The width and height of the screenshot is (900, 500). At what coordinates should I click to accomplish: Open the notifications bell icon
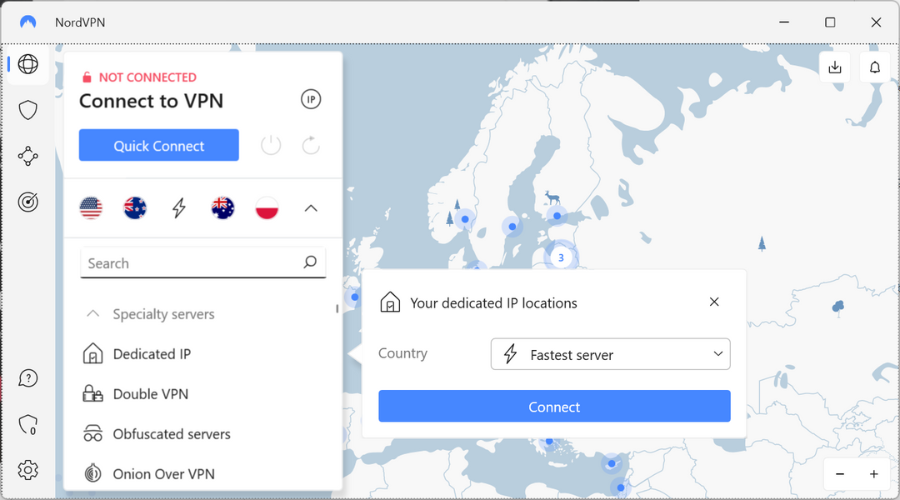tap(874, 67)
